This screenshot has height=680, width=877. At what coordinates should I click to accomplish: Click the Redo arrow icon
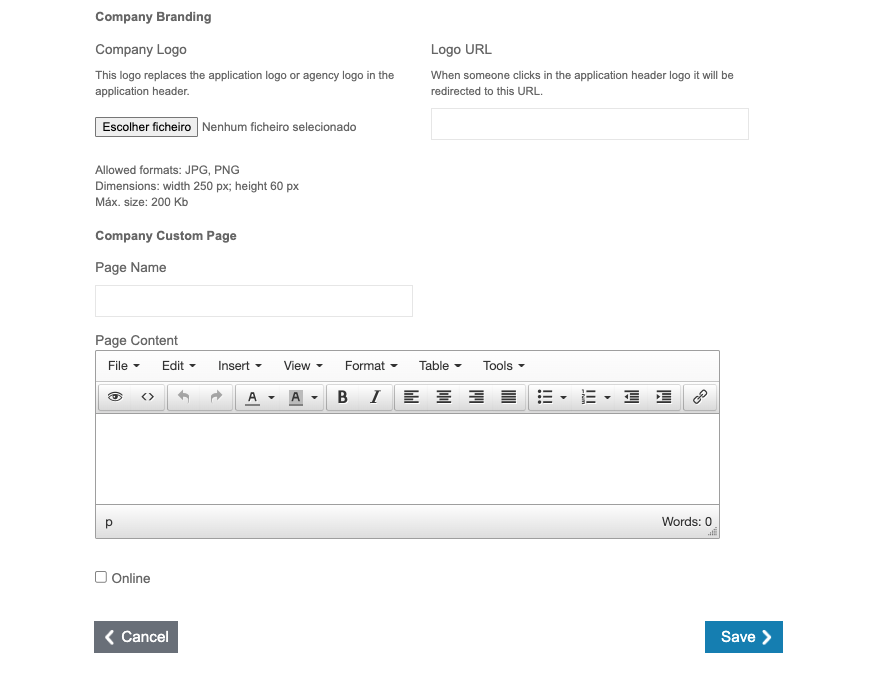[x=215, y=397]
